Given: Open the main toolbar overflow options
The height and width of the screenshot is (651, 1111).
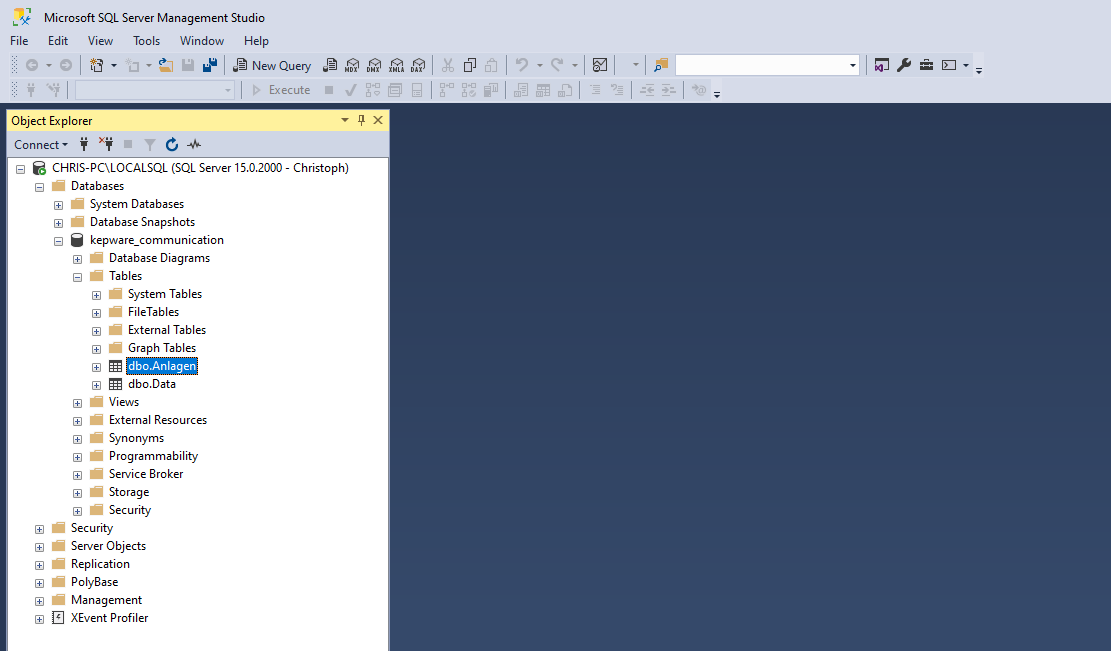Looking at the screenshot, I should 979,69.
